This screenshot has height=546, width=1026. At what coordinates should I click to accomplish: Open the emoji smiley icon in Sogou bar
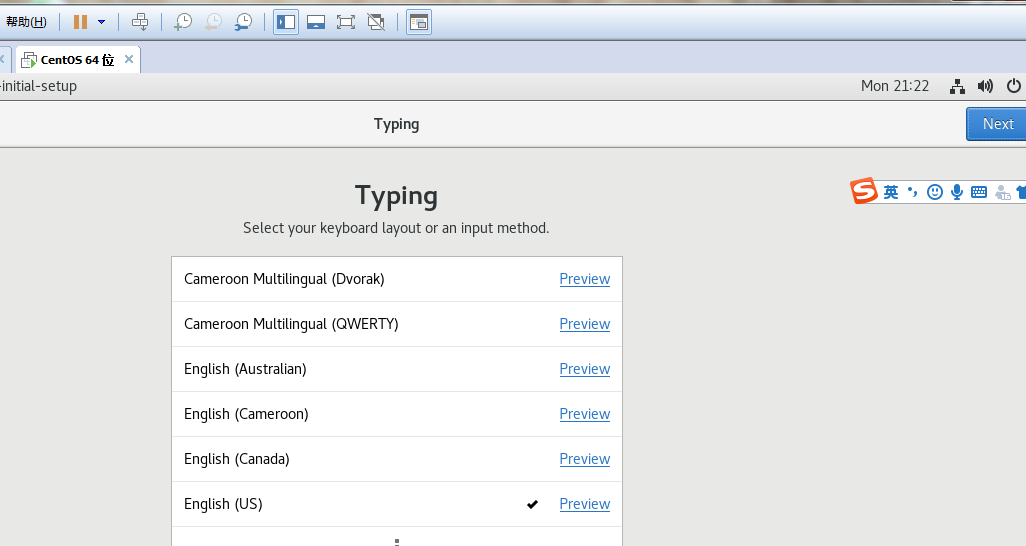coord(935,192)
